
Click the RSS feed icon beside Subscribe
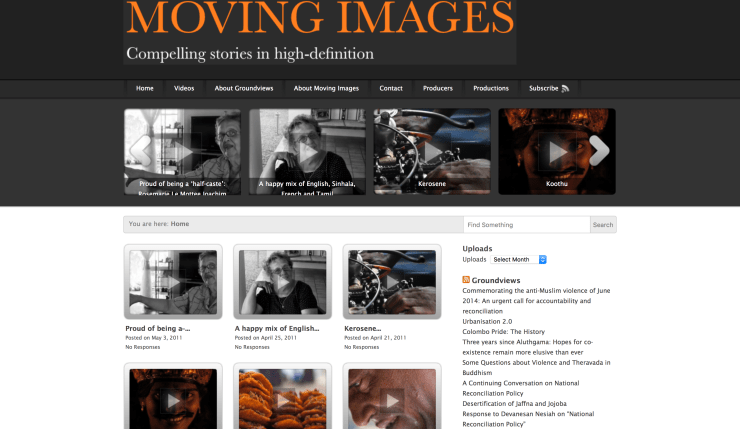click(x=565, y=89)
